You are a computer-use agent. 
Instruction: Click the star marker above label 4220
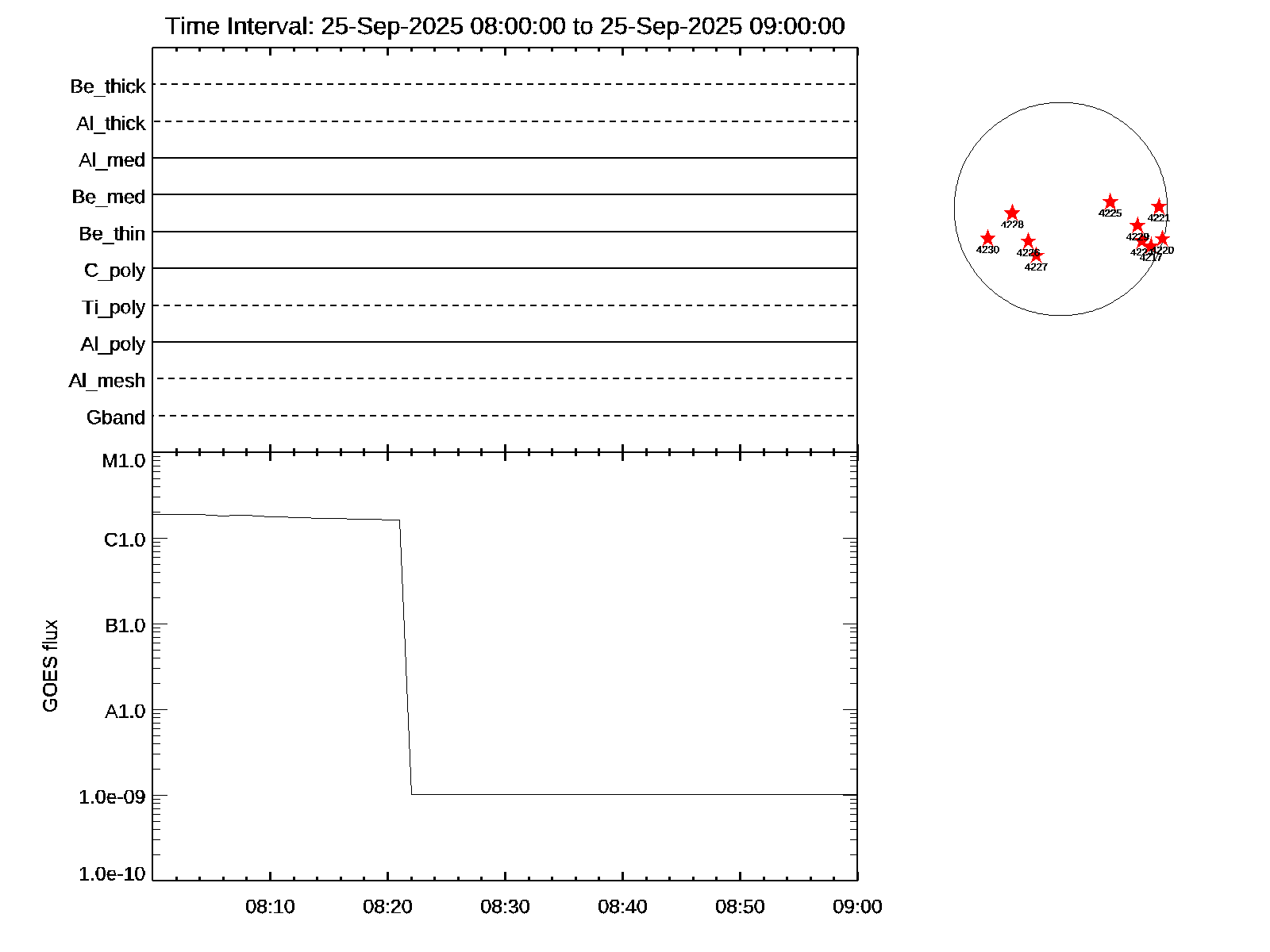coord(1163,239)
